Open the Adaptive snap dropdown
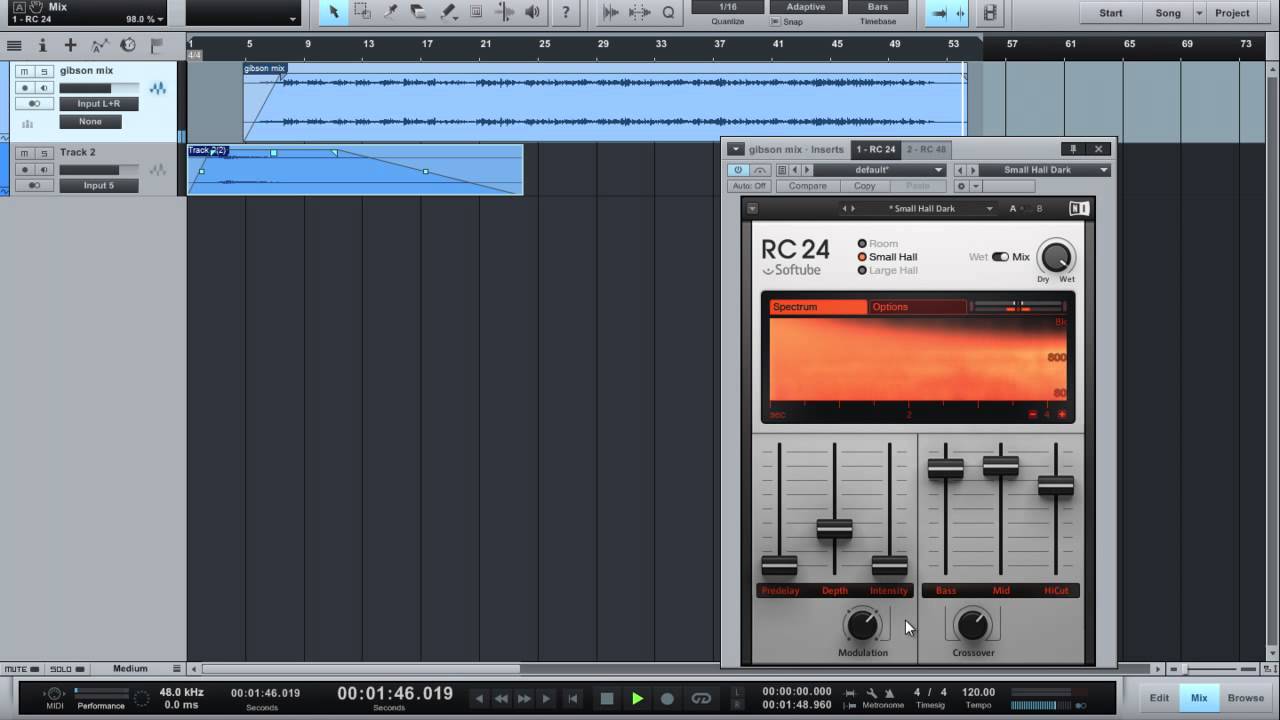 [806, 7]
